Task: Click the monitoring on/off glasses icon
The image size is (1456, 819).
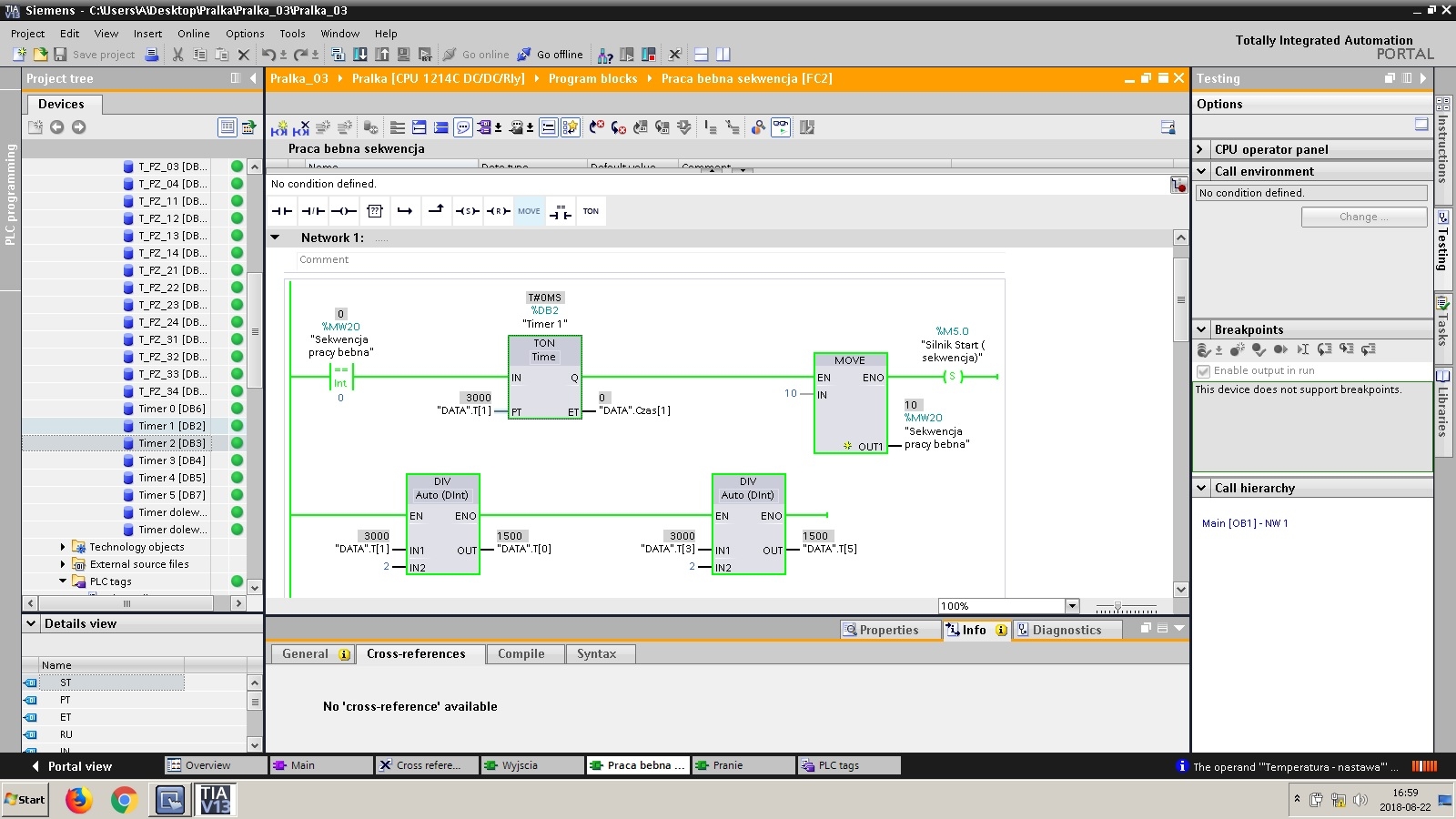Action: [x=781, y=127]
